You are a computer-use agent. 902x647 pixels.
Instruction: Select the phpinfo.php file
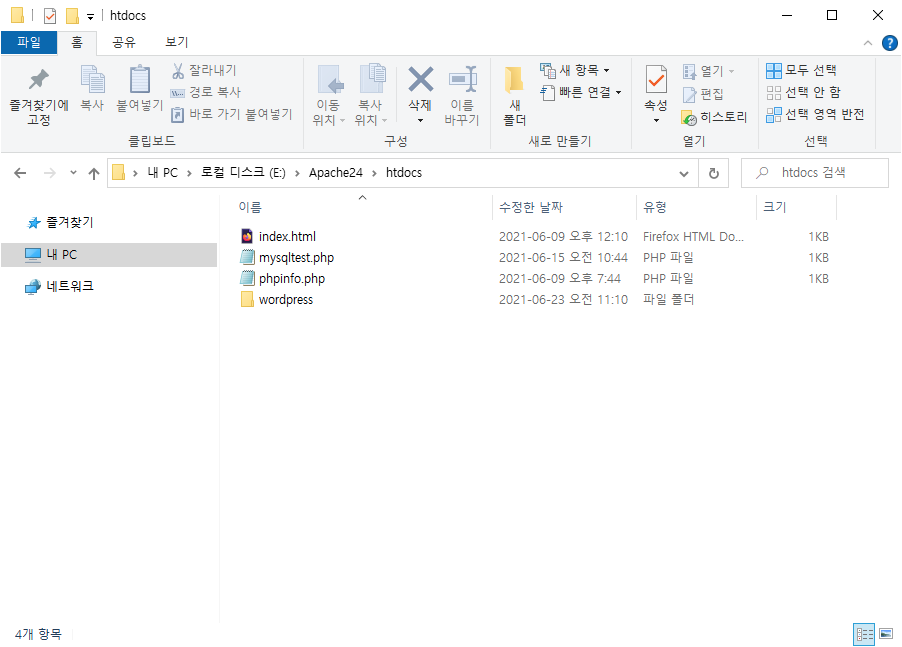(292, 279)
